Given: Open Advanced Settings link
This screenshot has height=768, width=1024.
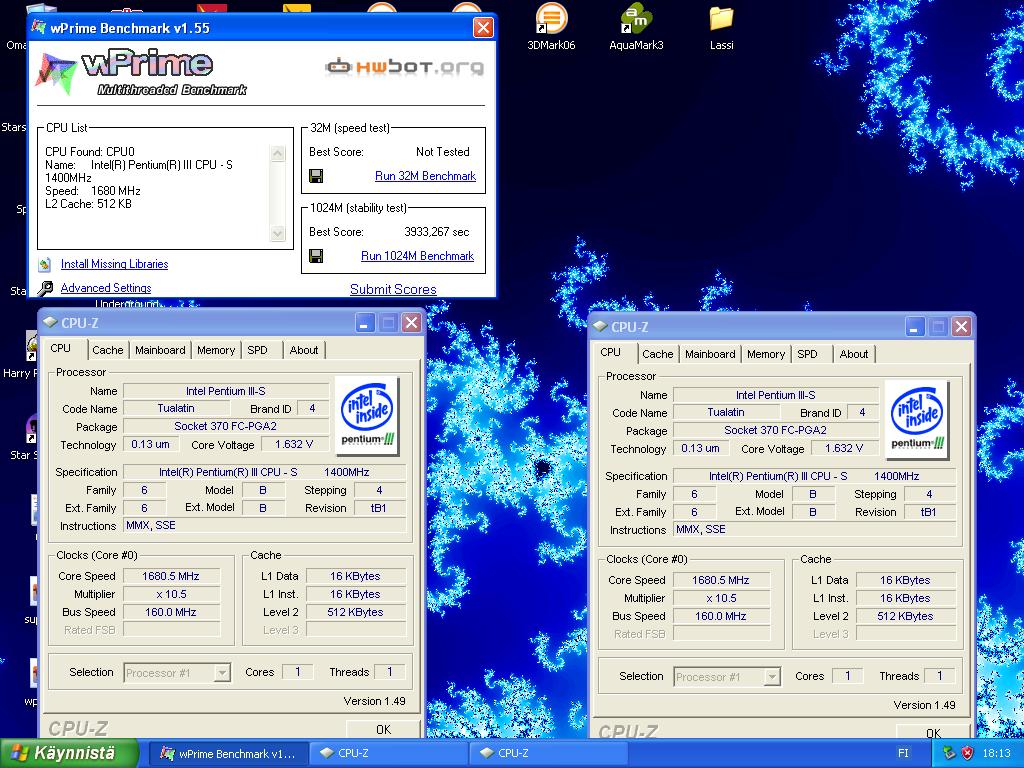Looking at the screenshot, I should click(x=106, y=288).
